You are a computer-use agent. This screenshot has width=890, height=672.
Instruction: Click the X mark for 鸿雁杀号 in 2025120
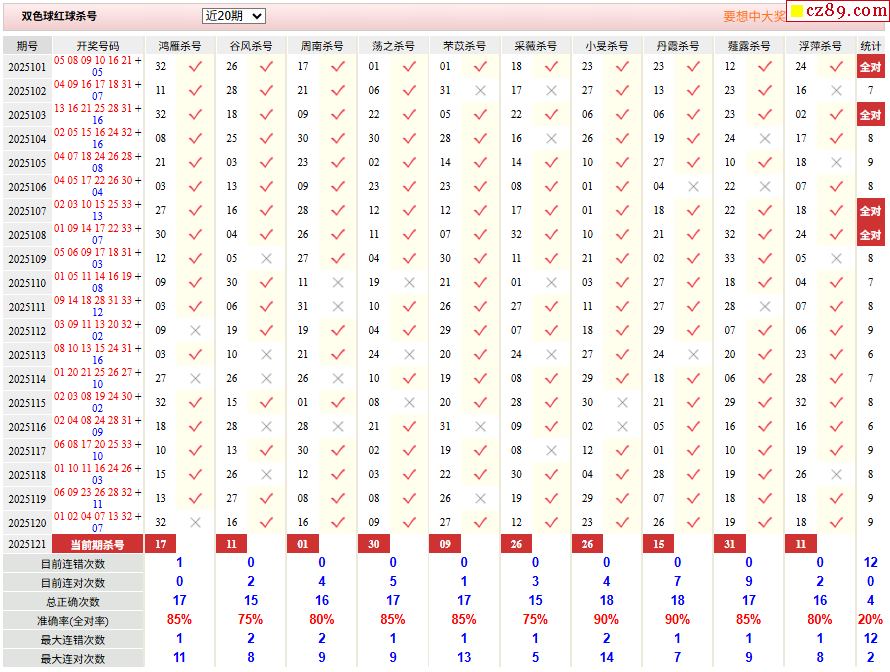[x=195, y=522]
